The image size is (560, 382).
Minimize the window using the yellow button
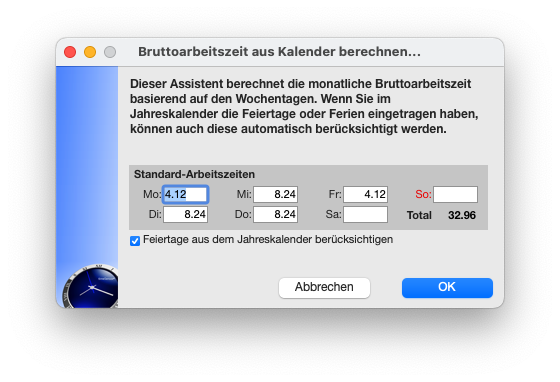click(x=90, y=52)
